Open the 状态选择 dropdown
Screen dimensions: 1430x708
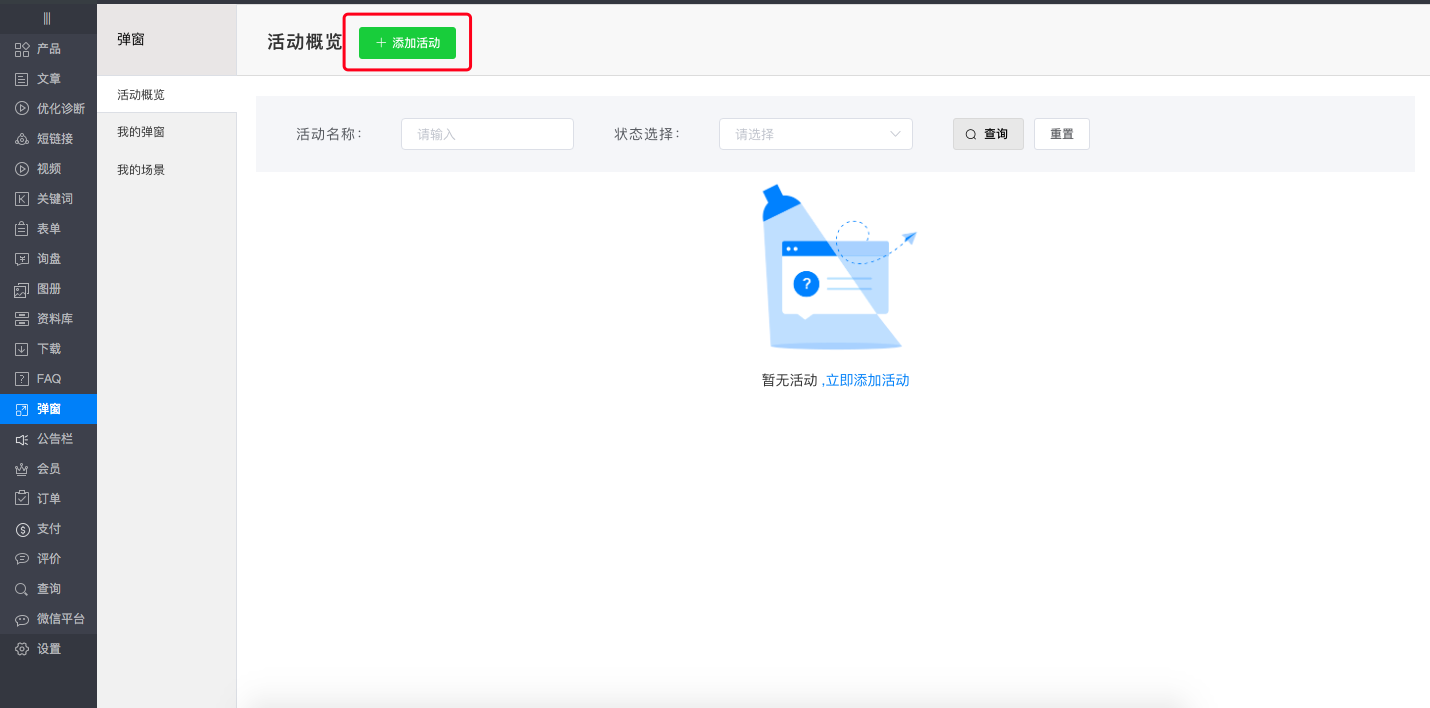point(805,134)
